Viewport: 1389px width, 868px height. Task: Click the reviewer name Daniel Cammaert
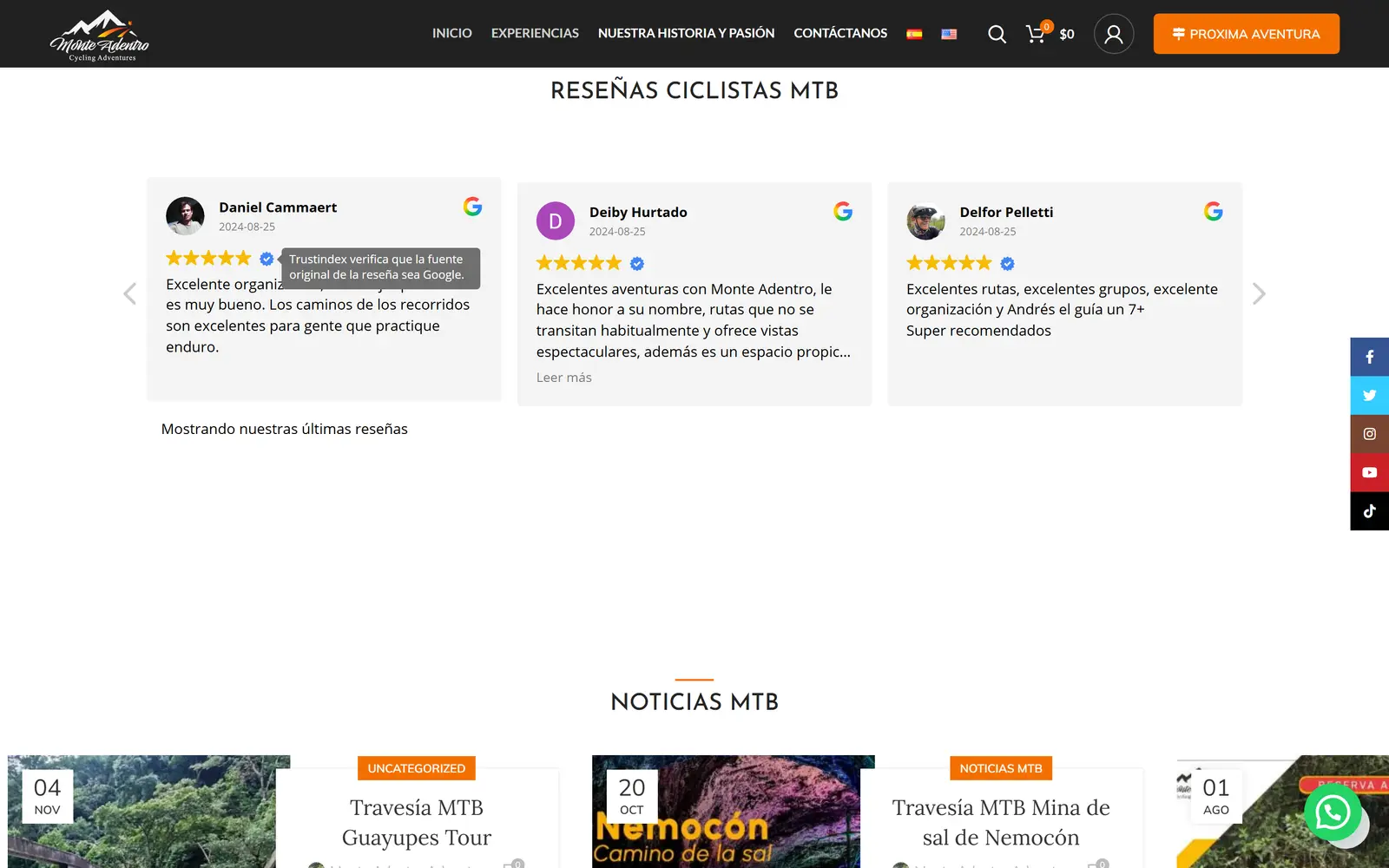coord(278,207)
